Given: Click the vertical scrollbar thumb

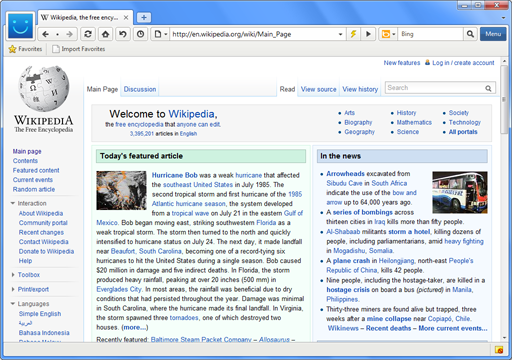Looking at the screenshot, I should click(x=504, y=100).
